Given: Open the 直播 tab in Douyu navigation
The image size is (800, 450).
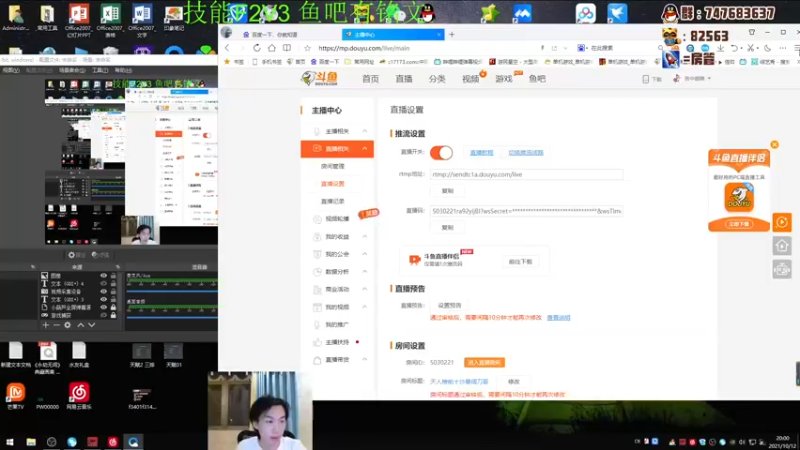Looking at the screenshot, I should (x=404, y=79).
